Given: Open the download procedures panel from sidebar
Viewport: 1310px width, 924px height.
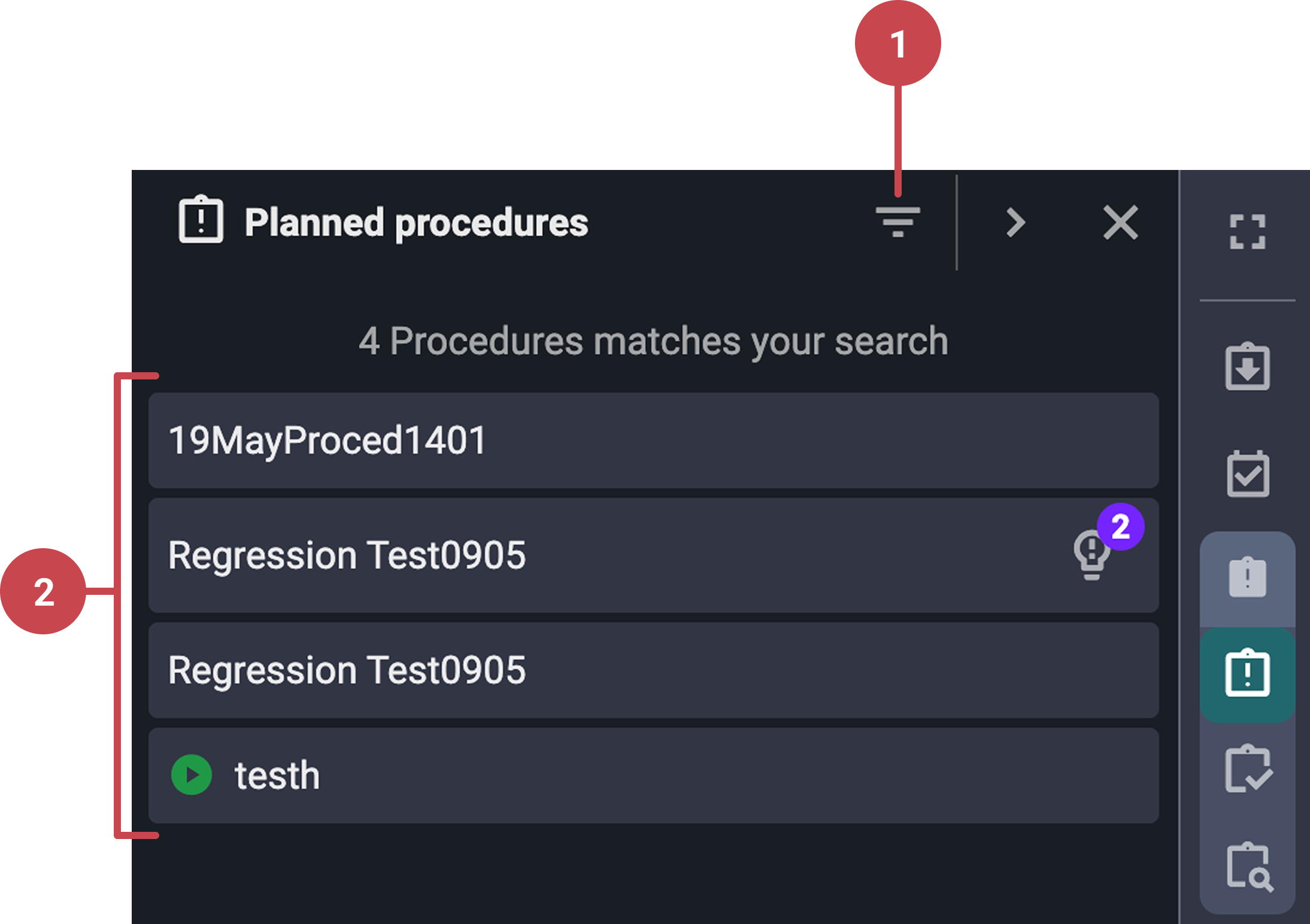Looking at the screenshot, I should (x=1248, y=367).
